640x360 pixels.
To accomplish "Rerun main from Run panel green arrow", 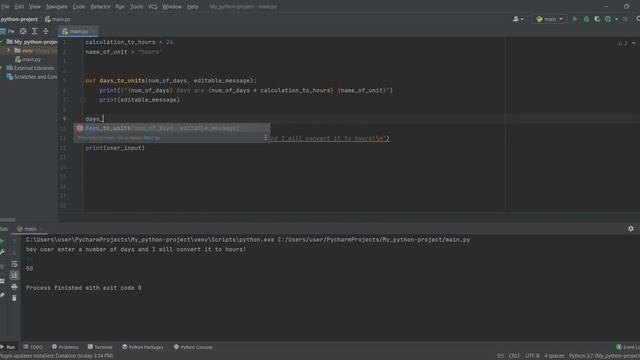I will click(2, 241).
